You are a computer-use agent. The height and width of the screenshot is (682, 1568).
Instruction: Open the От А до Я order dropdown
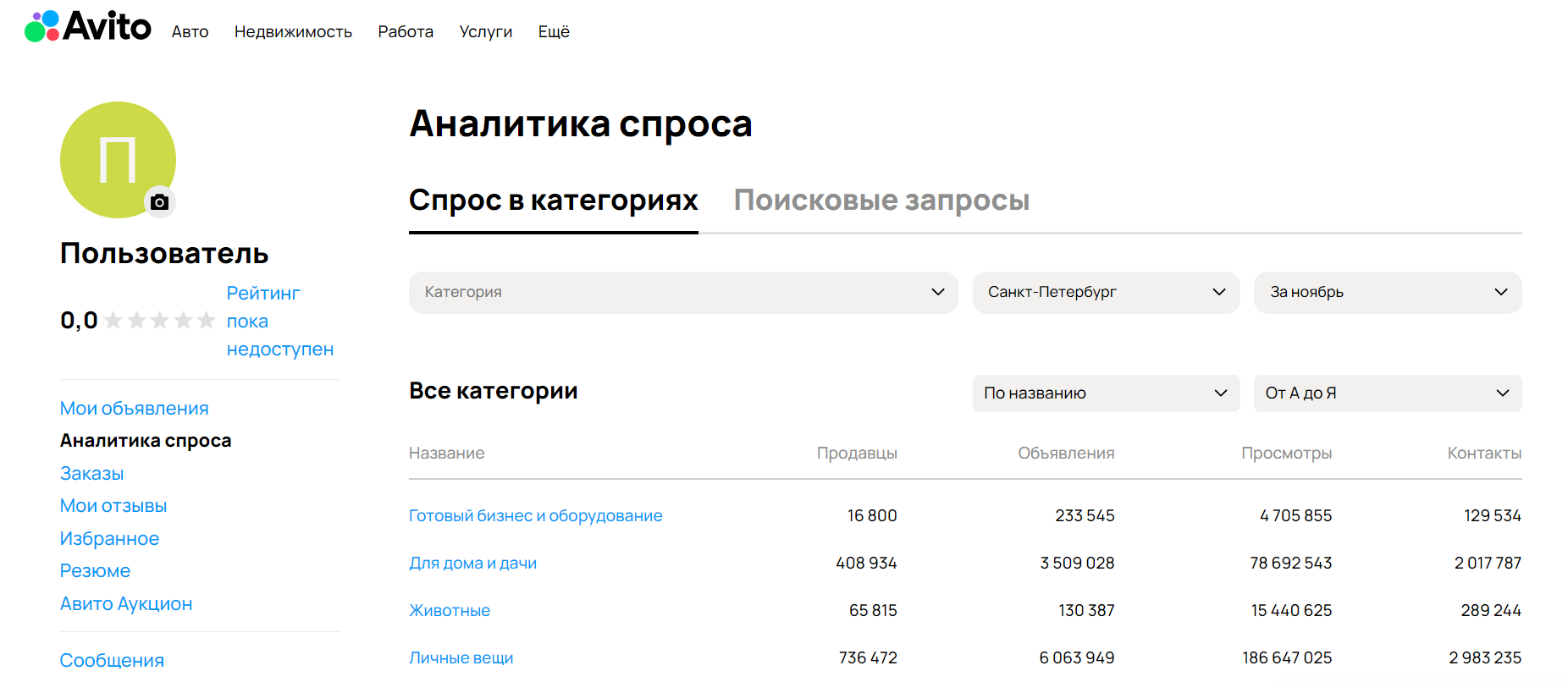coord(1388,393)
